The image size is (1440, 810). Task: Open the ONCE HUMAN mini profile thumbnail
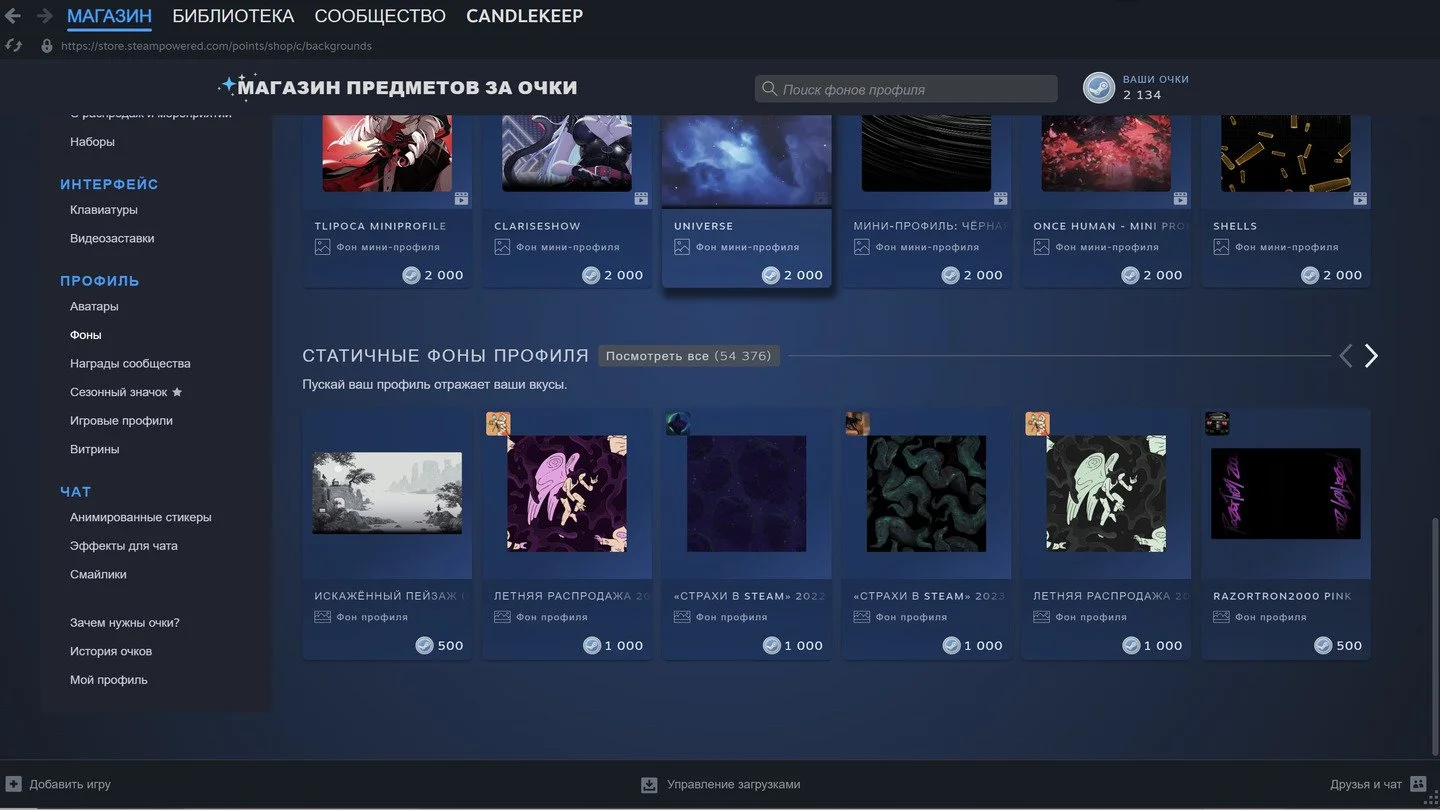pyautogui.click(x=1106, y=153)
